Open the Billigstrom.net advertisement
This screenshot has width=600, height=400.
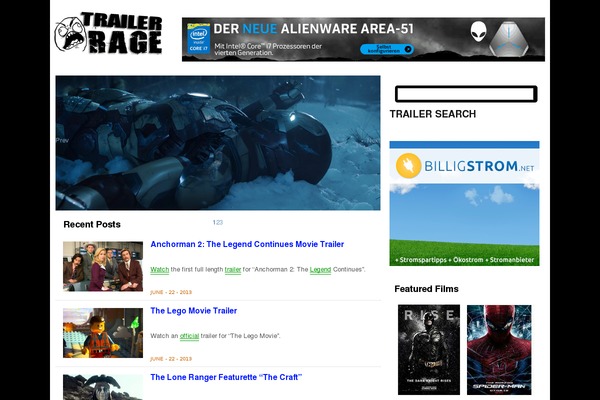click(465, 203)
